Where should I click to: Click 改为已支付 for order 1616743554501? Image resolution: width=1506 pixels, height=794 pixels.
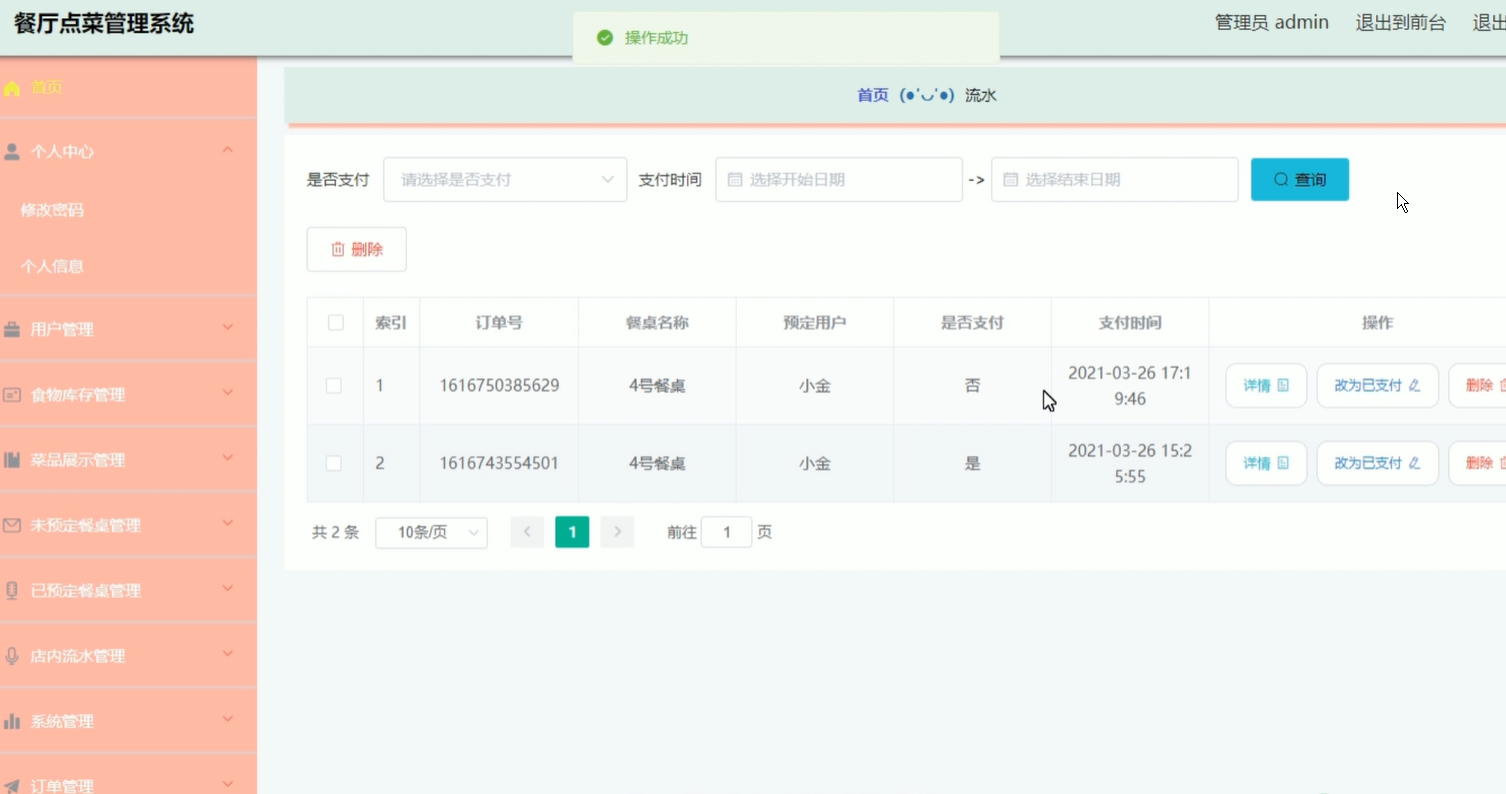click(1377, 463)
